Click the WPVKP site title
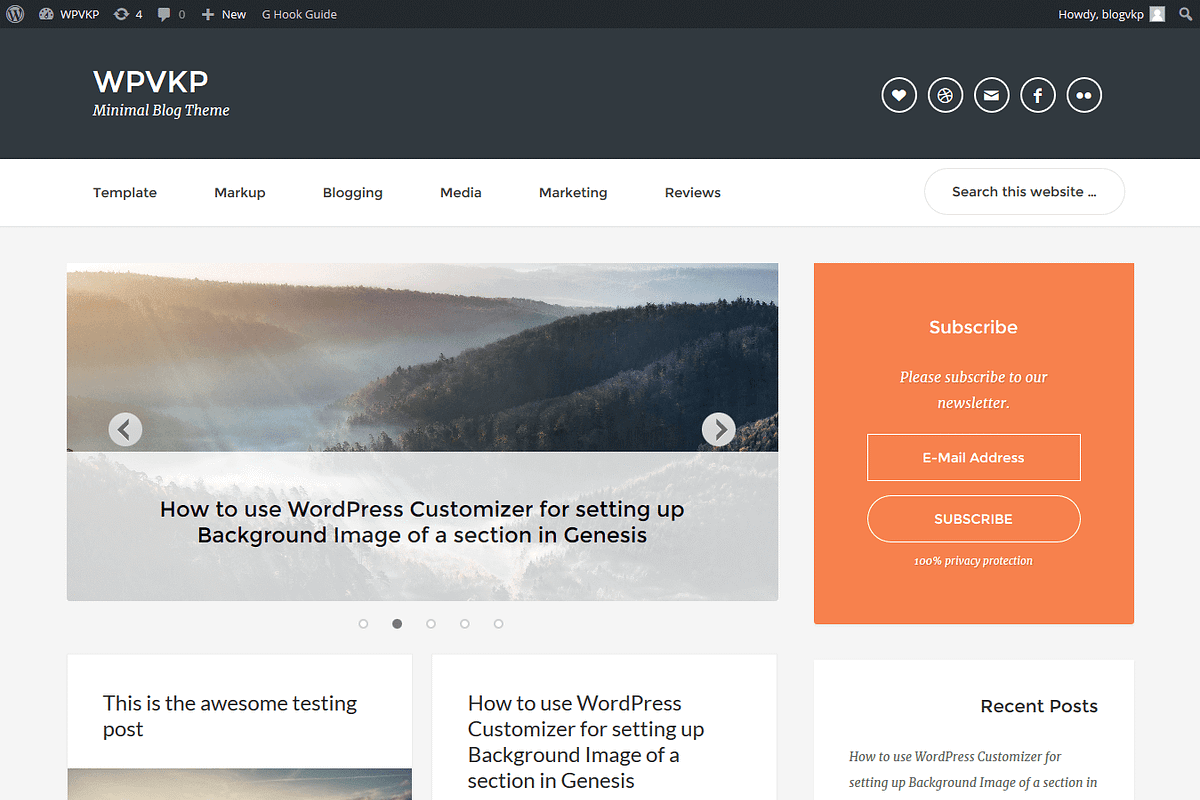 151,81
